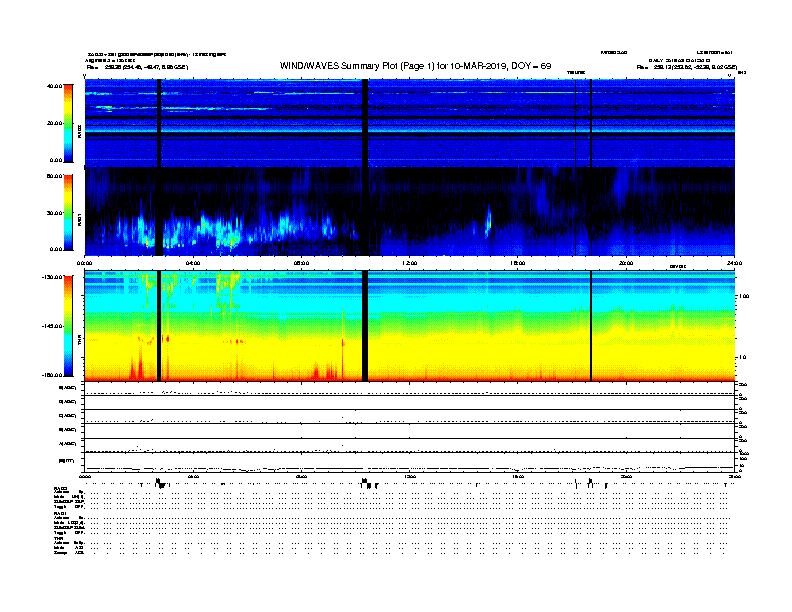
Task: Click the TNR heading in the status block
Action: click(x=58, y=538)
